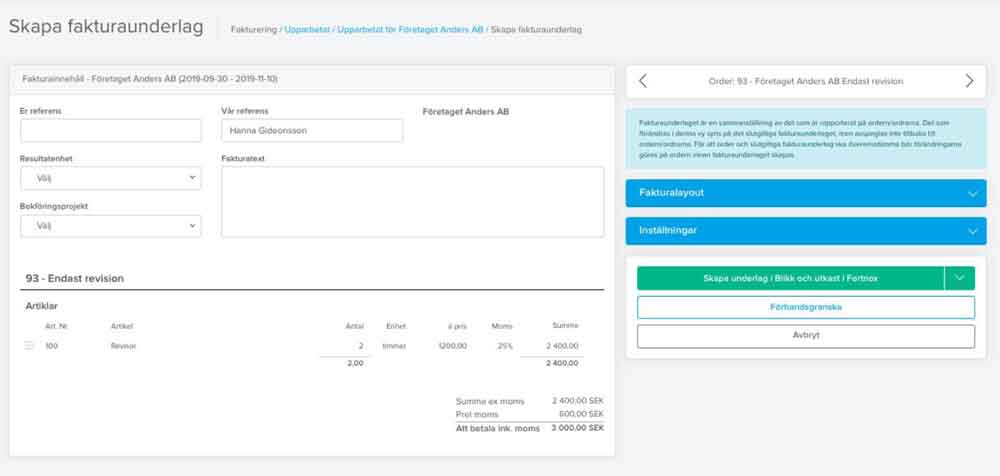Go to previous order with left arrow

643,81
